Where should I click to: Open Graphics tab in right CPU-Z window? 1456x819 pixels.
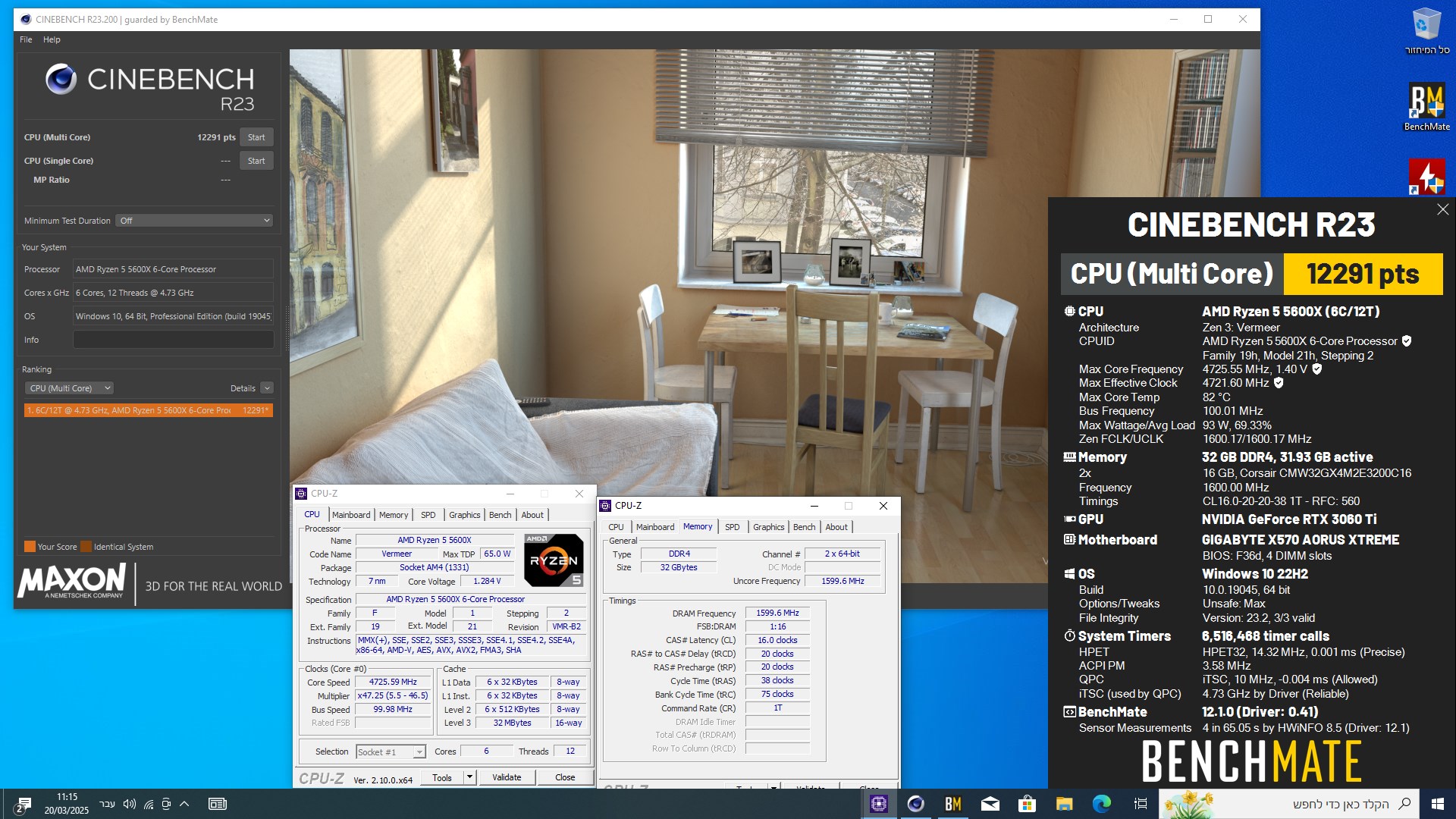pos(769,527)
